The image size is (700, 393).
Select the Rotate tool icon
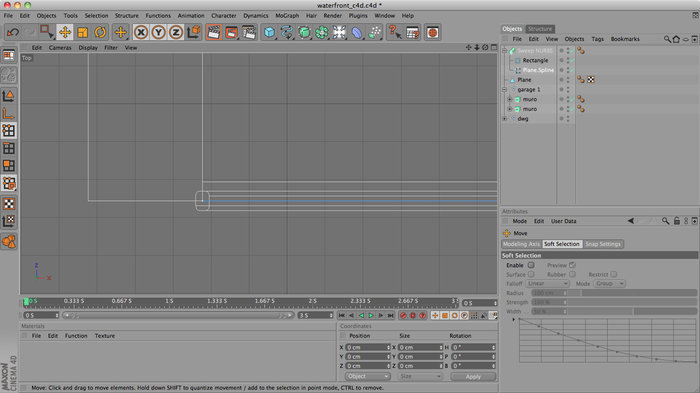point(100,32)
